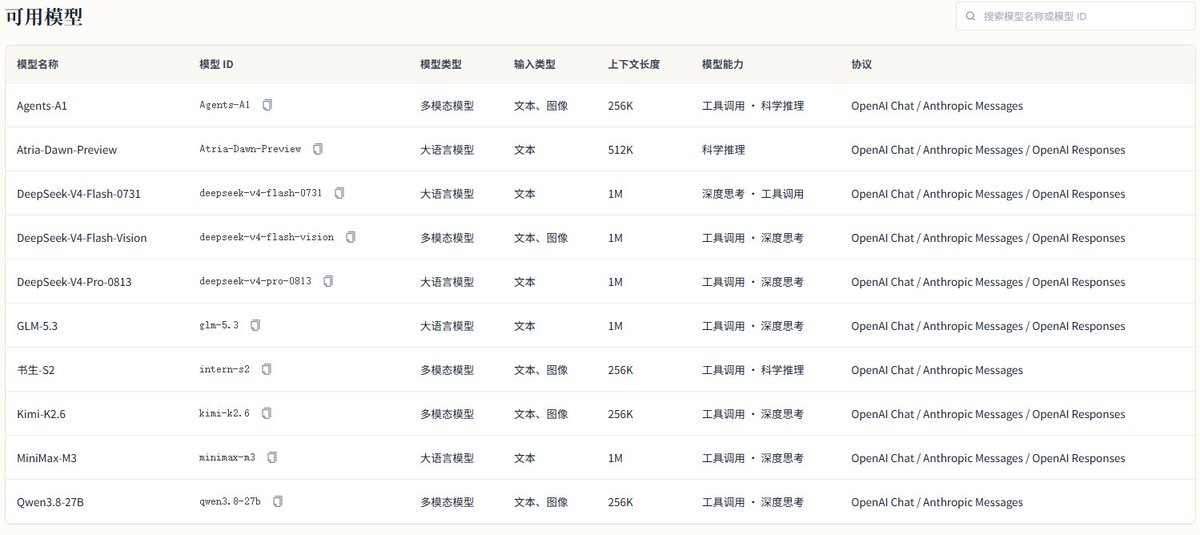Click 多模态模型 type in Agents-A1 row
1200x535 pixels.
point(447,105)
